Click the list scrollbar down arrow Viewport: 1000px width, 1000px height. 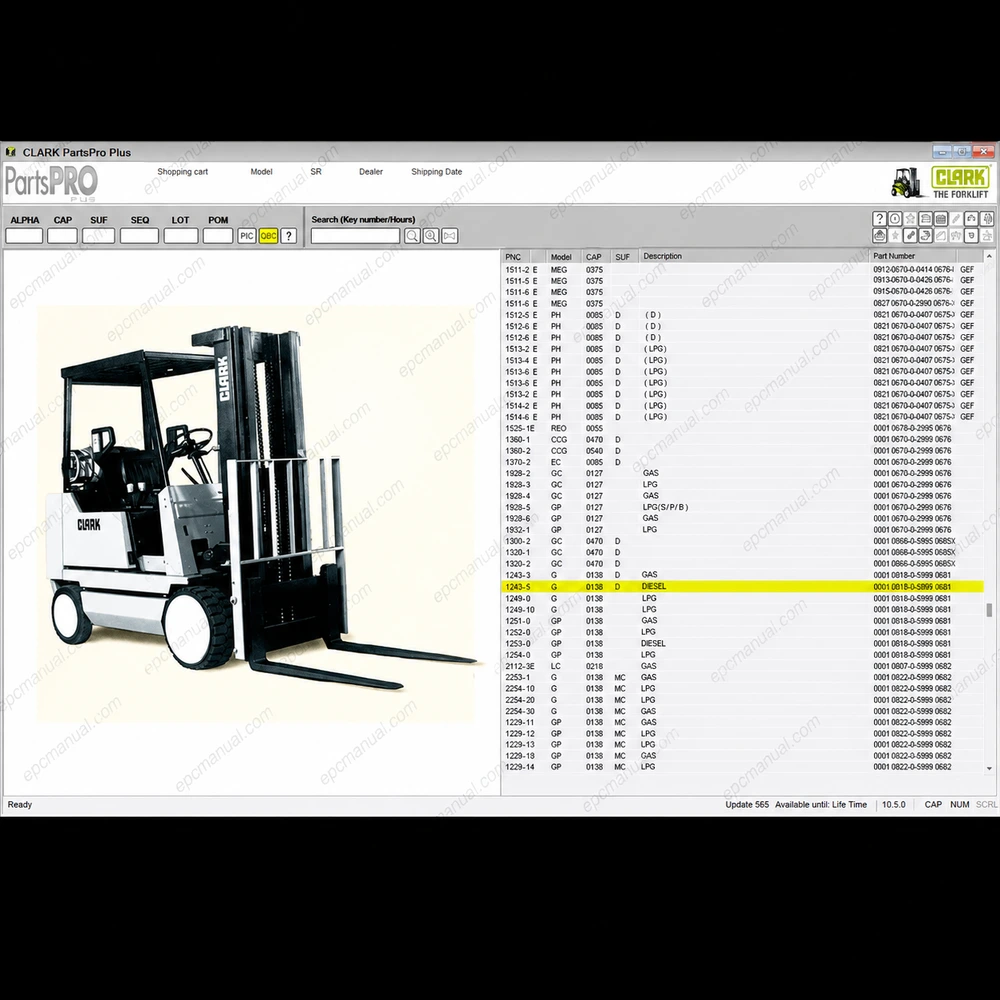989,768
